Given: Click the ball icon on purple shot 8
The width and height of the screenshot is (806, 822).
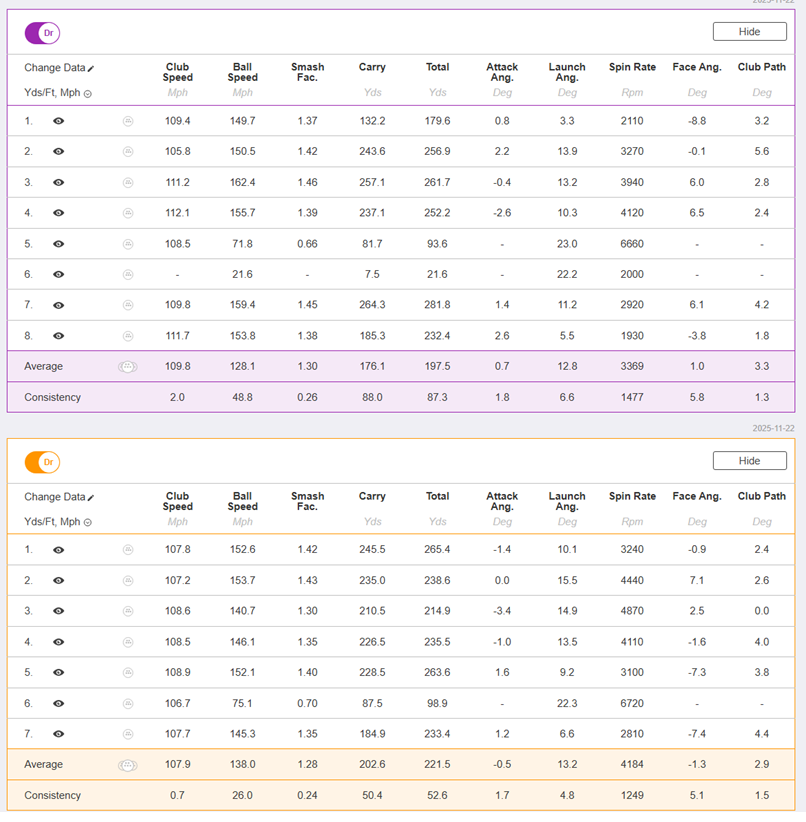Looking at the screenshot, I should 128,336.
